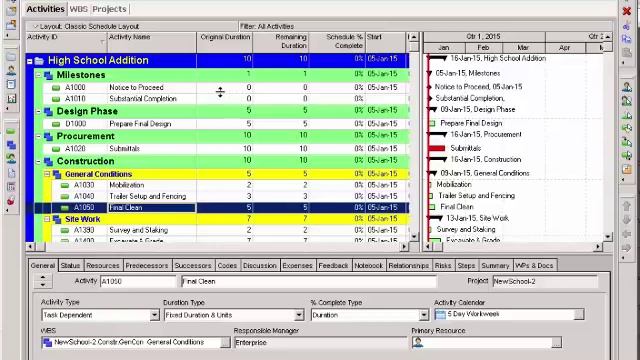Click the Move Up arrow in right toolbar
Image resolution: width=640 pixels, height=360 pixels.
click(x=627, y=206)
